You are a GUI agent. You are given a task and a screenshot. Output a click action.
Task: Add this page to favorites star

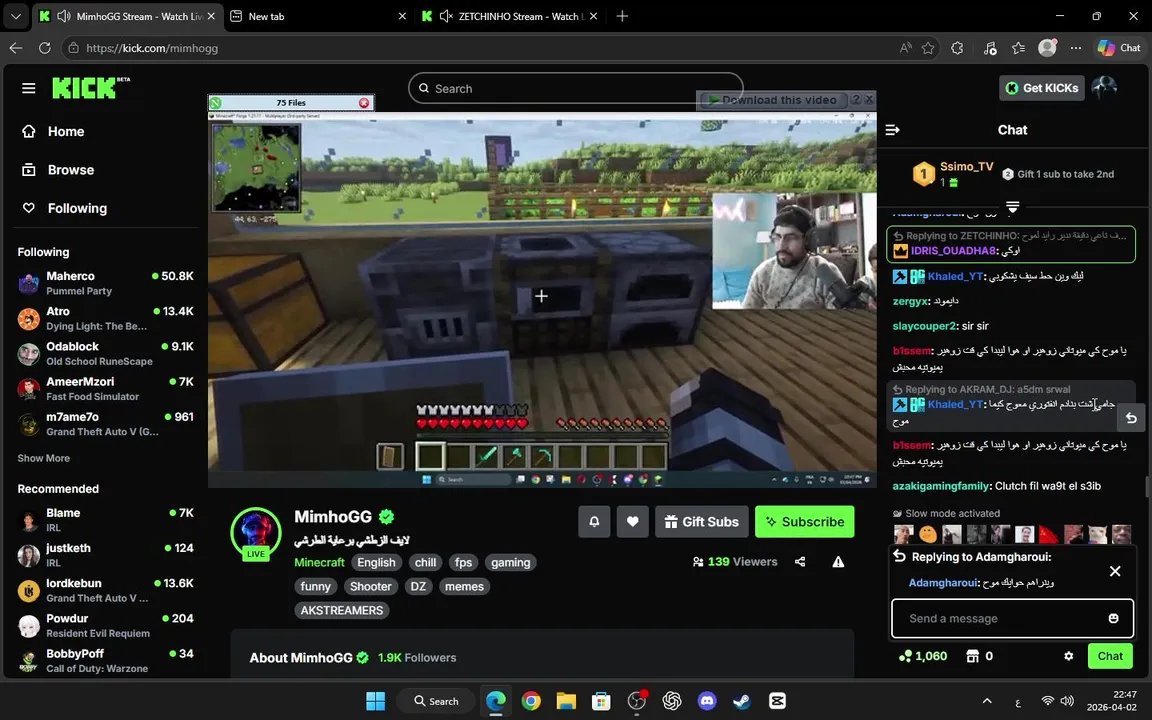coord(928,48)
